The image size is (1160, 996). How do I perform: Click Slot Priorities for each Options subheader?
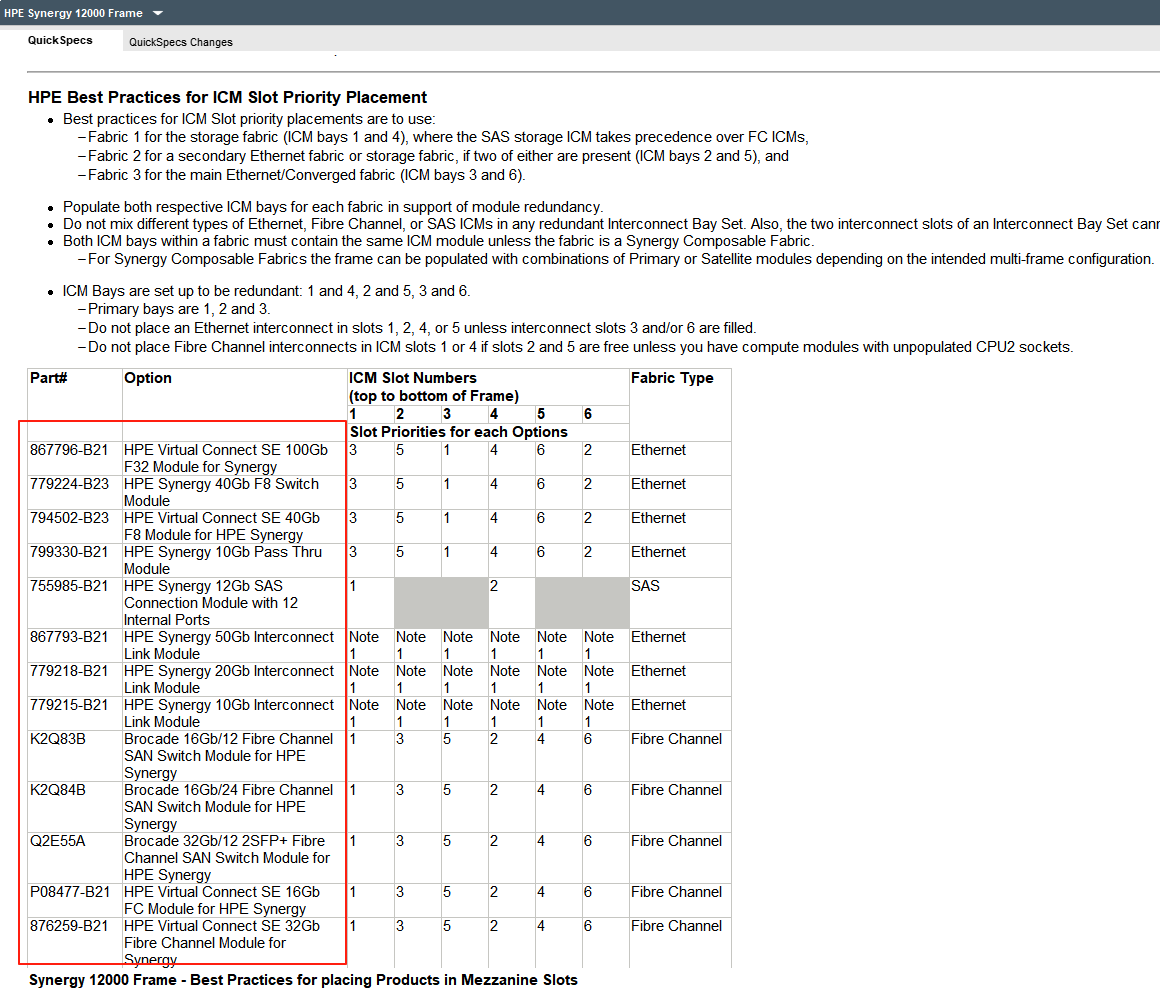[459, 432]
